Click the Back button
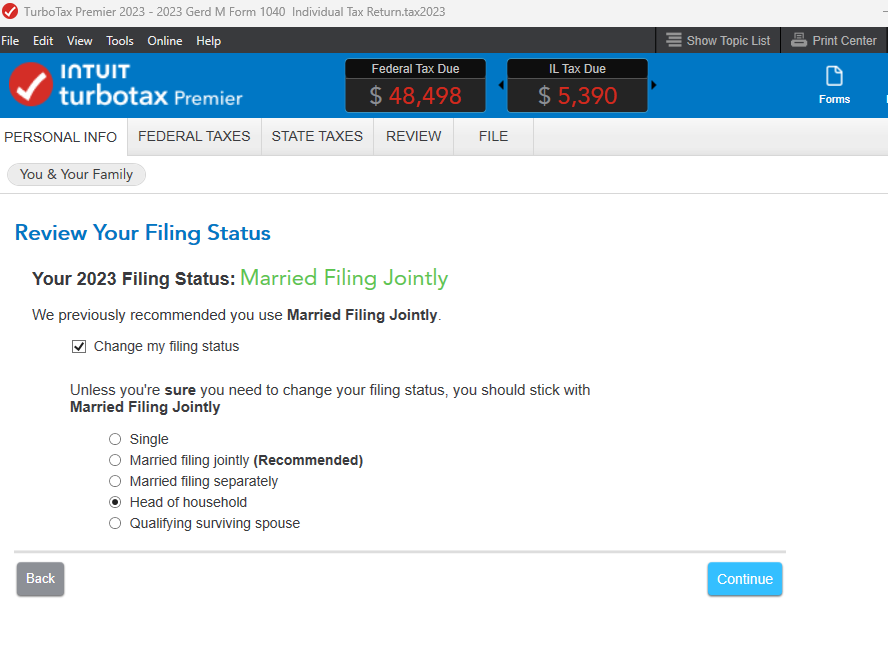The width and height of the screenshot is (888, 645). [x=40, y=579]
